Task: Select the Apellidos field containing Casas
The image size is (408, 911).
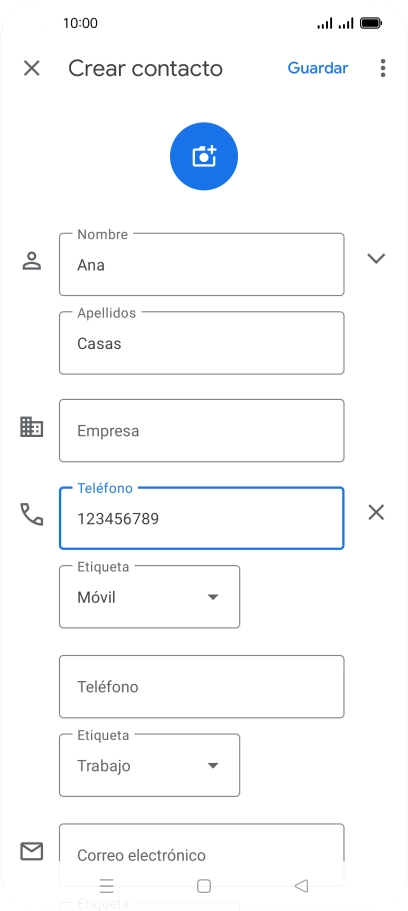Action: [202, 343]
